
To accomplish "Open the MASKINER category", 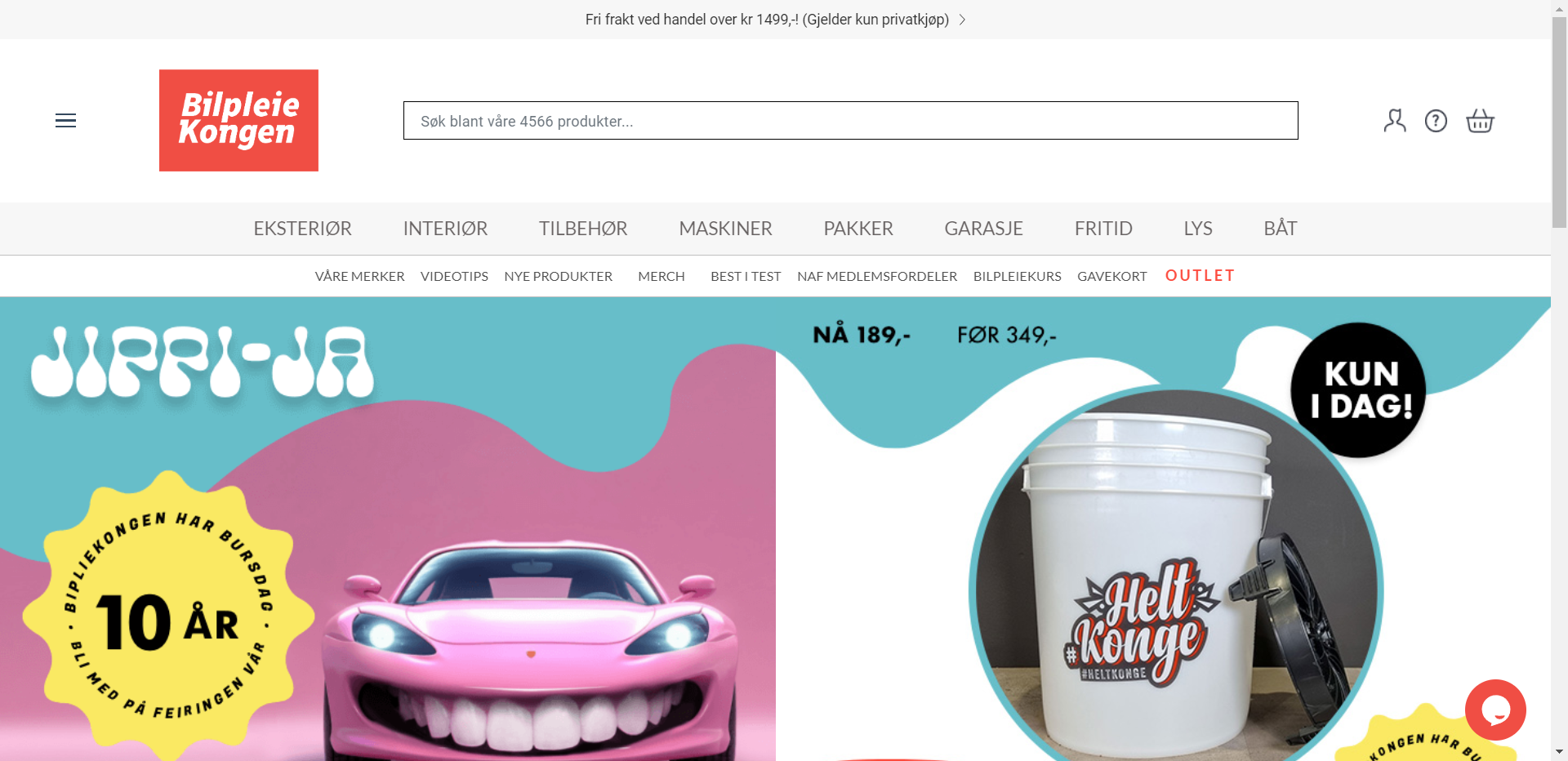I will [x=725, y=229].
